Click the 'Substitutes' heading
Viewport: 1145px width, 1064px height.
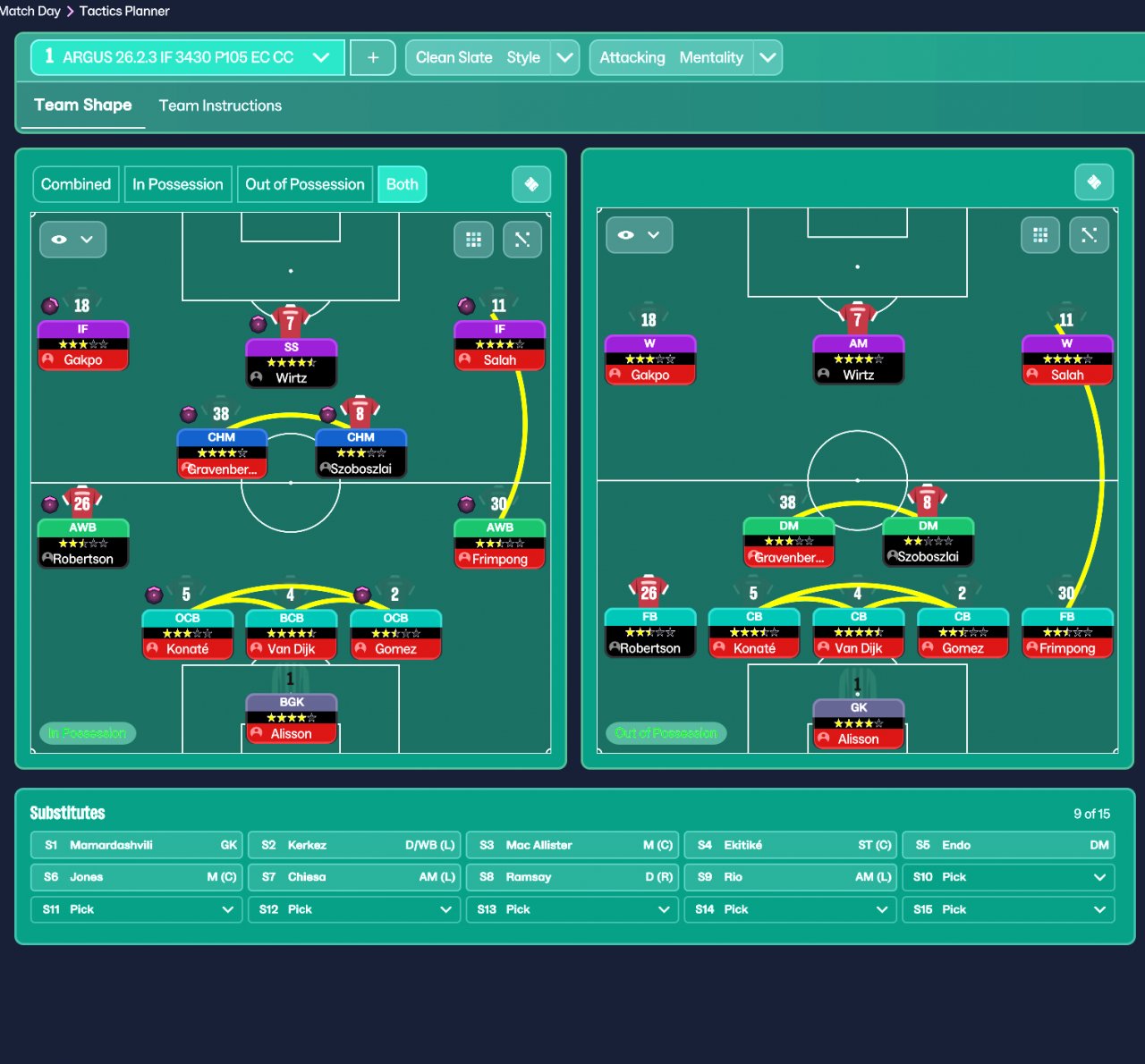coord(68,813)
